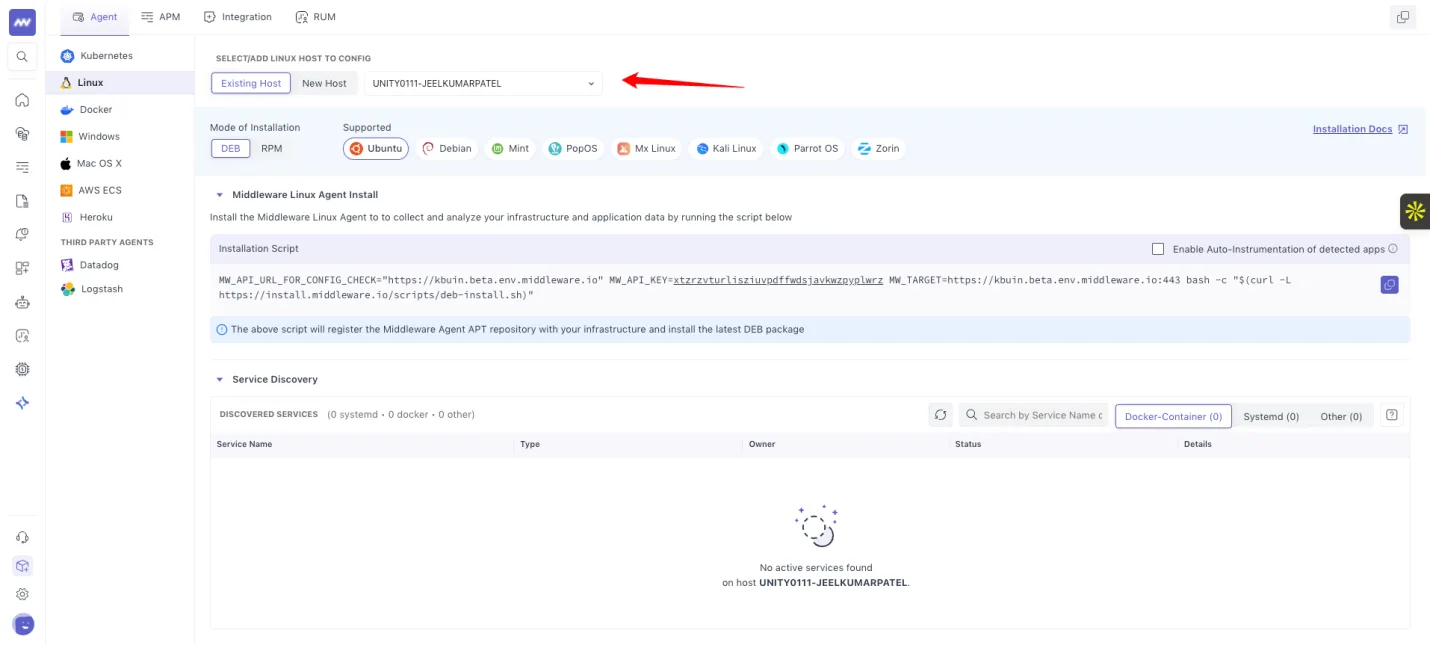
Task: Select DEB installation mode
Action: point(230,148)
